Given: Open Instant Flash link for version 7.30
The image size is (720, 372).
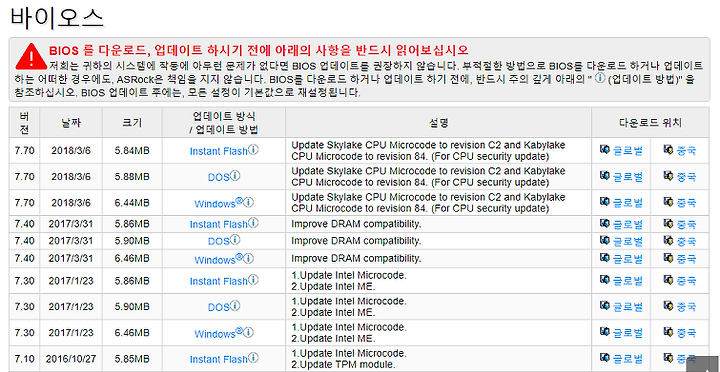Looking at the screenshot, I should click(x=219, y=282).
